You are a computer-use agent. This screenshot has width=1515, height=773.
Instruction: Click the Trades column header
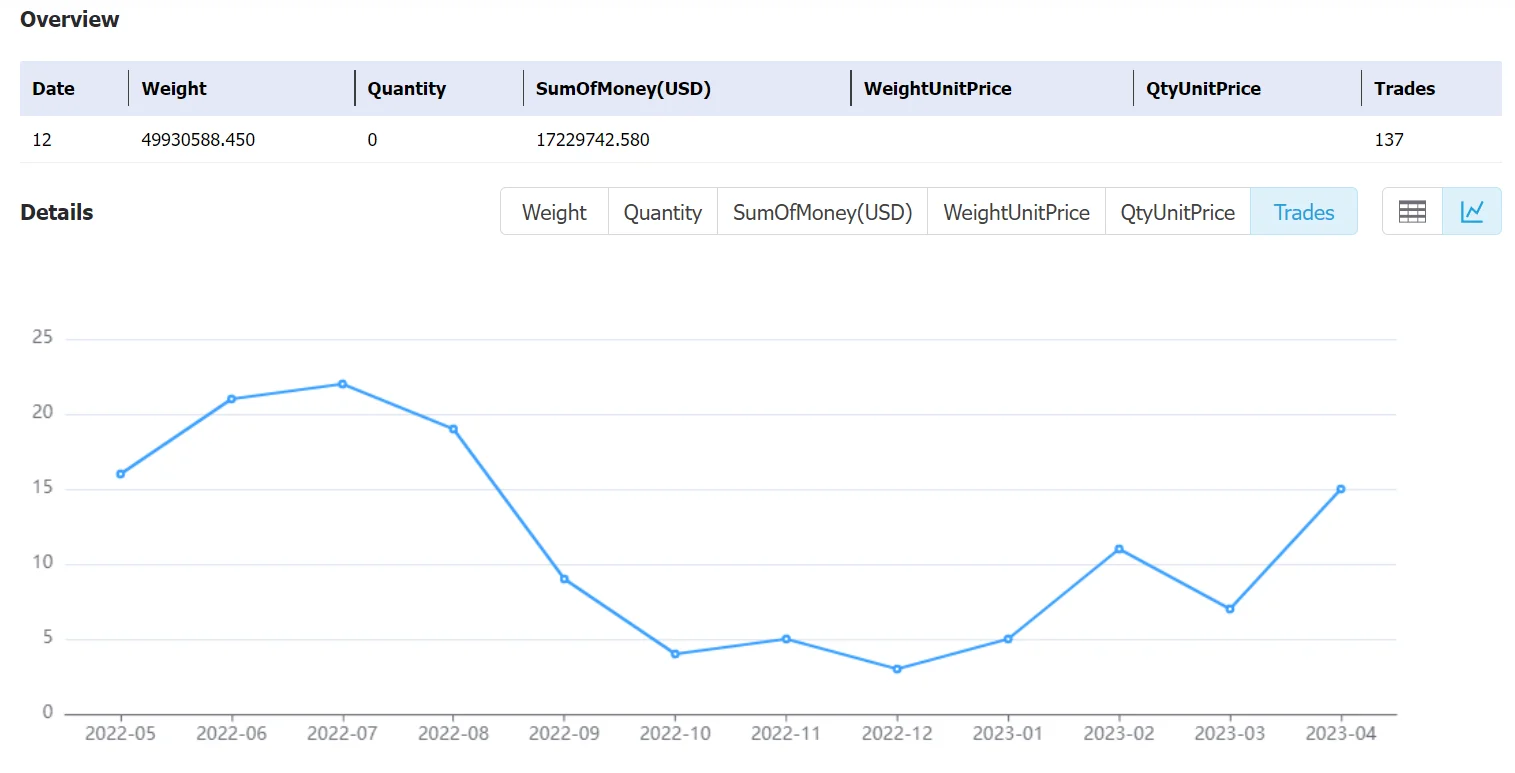(1404, 88)
